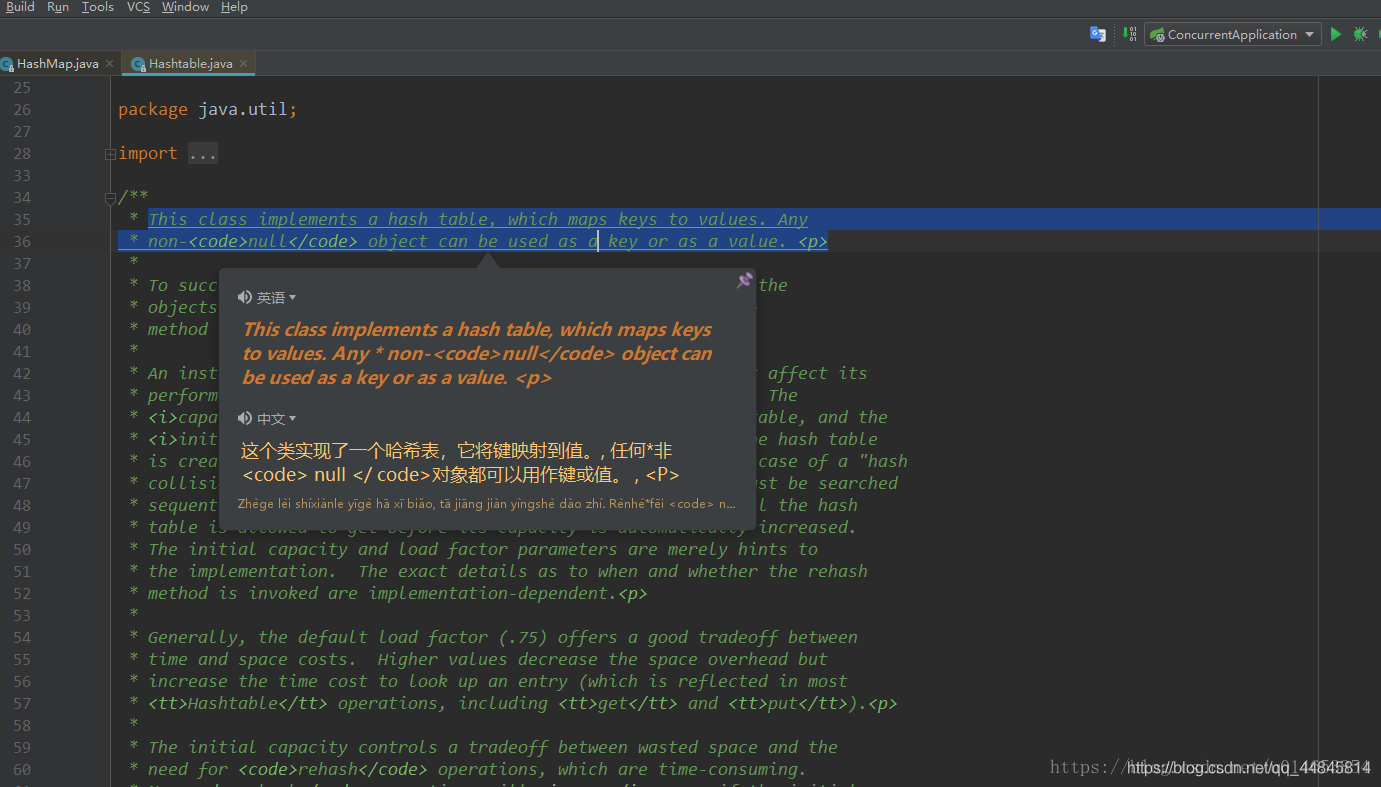The width and height of the screenshot is (1381, 787).
Task: Expand the folded import block at line 28
Action: [110, 154]
